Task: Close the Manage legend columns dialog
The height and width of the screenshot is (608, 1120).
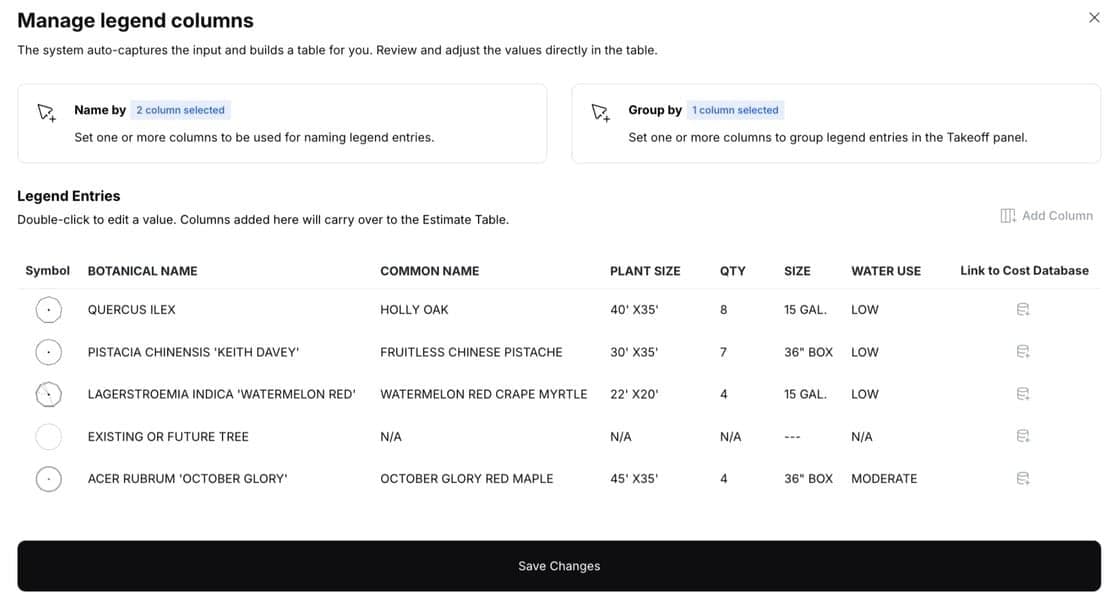Action: (x=1094, y=17)
